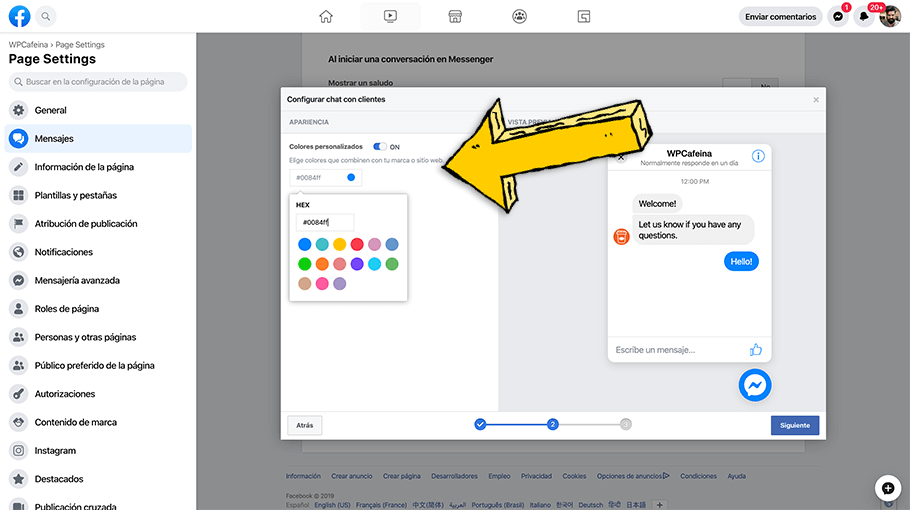
Task: Click WPCafeina breadcrumb link
Action: [x=28, y=45]
